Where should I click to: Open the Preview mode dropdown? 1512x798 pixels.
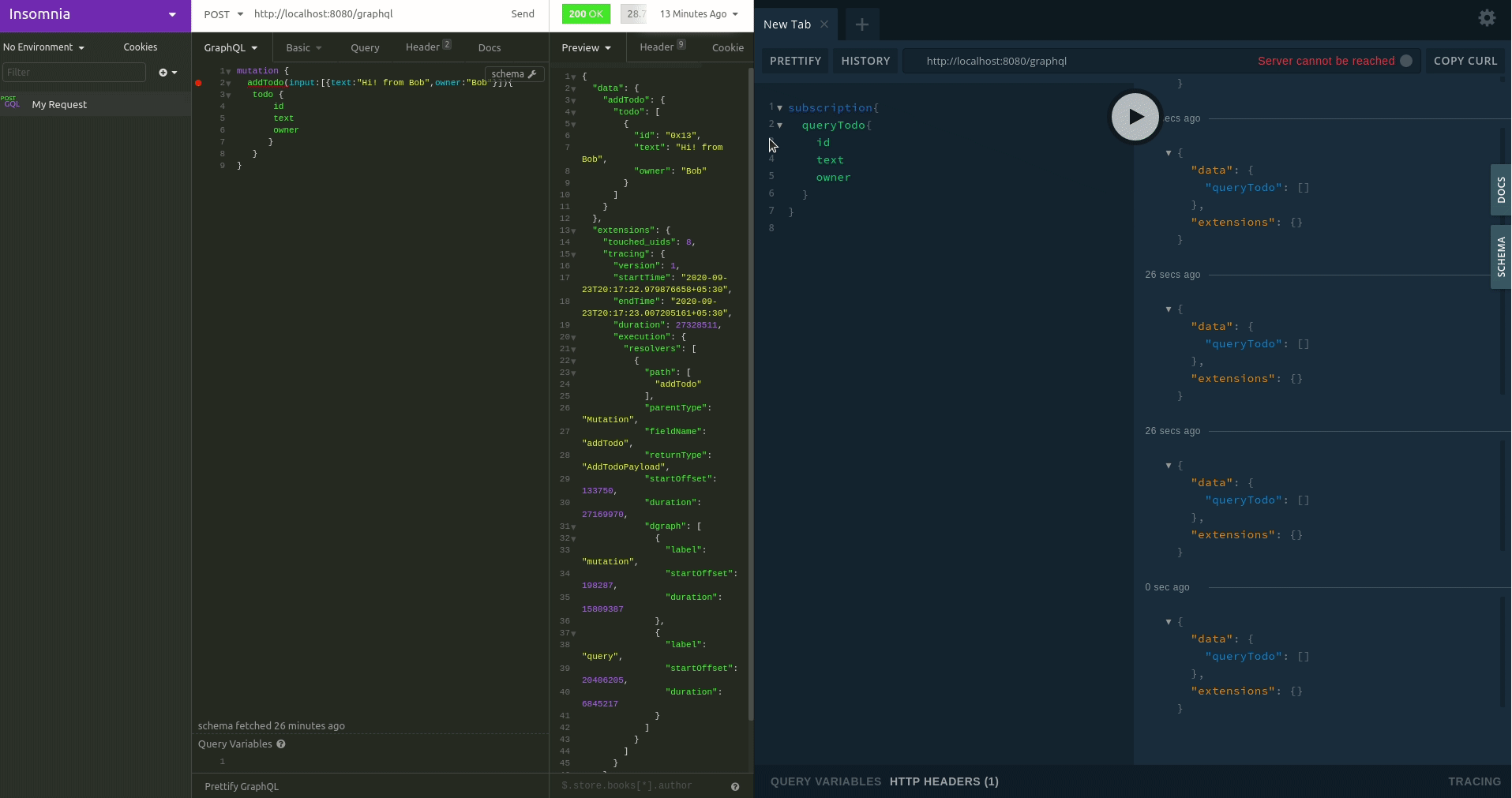pos(587,47)
